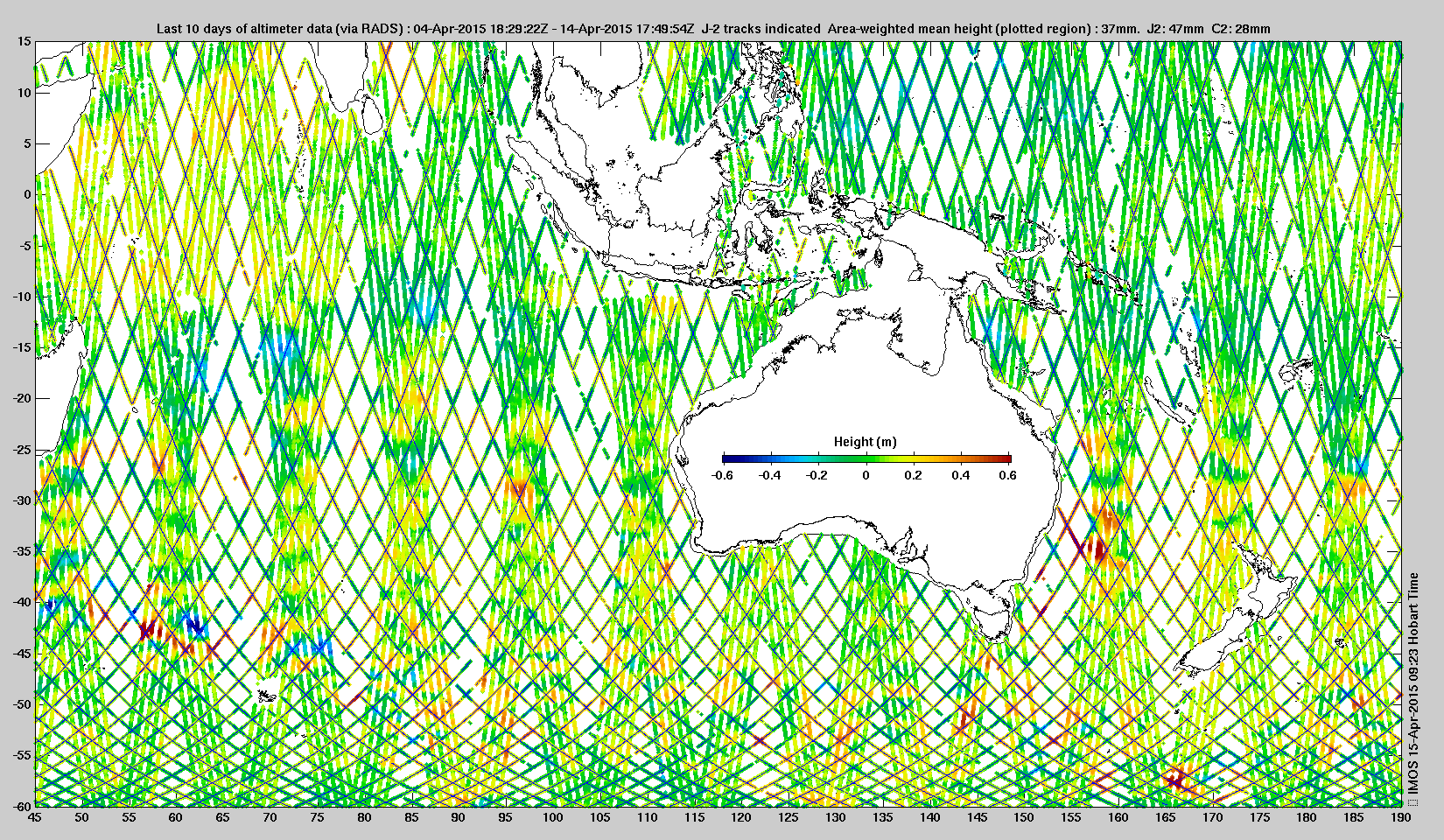Click the "Height (m)" colorbar title

[865, 442]
